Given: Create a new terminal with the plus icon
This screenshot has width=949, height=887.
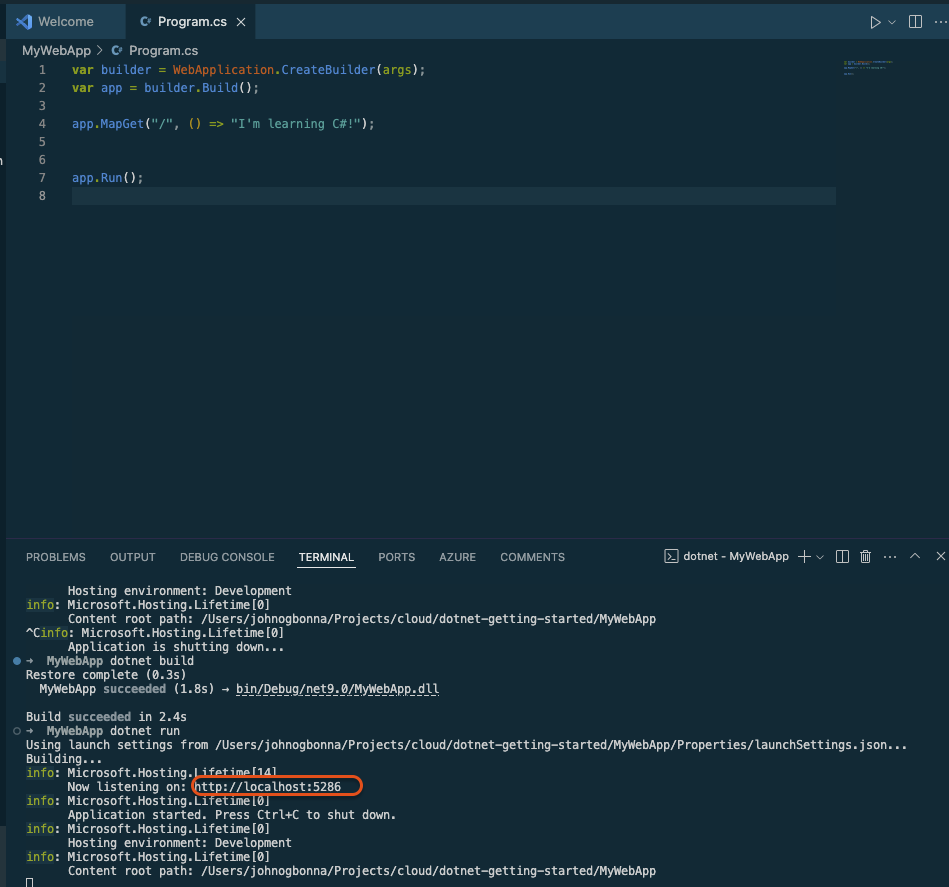Looking at the screenshot, I should (x=804, y=557).
